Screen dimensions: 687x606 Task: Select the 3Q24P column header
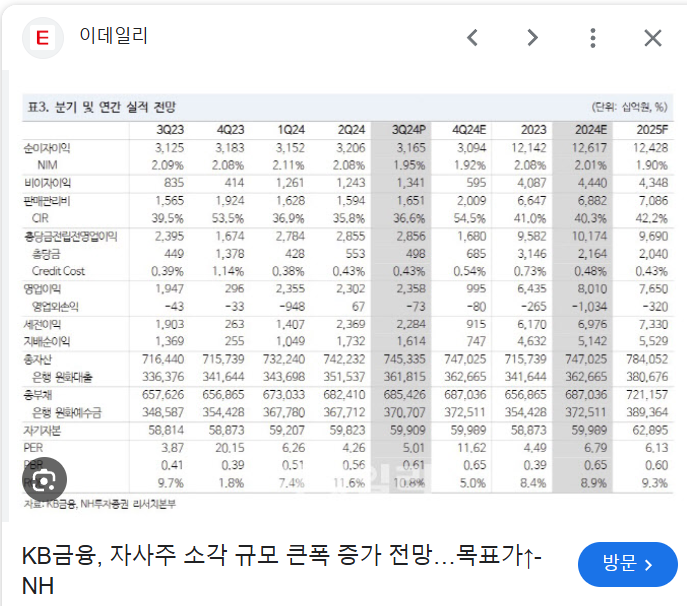pyautogui.click(x=408, y=130)
